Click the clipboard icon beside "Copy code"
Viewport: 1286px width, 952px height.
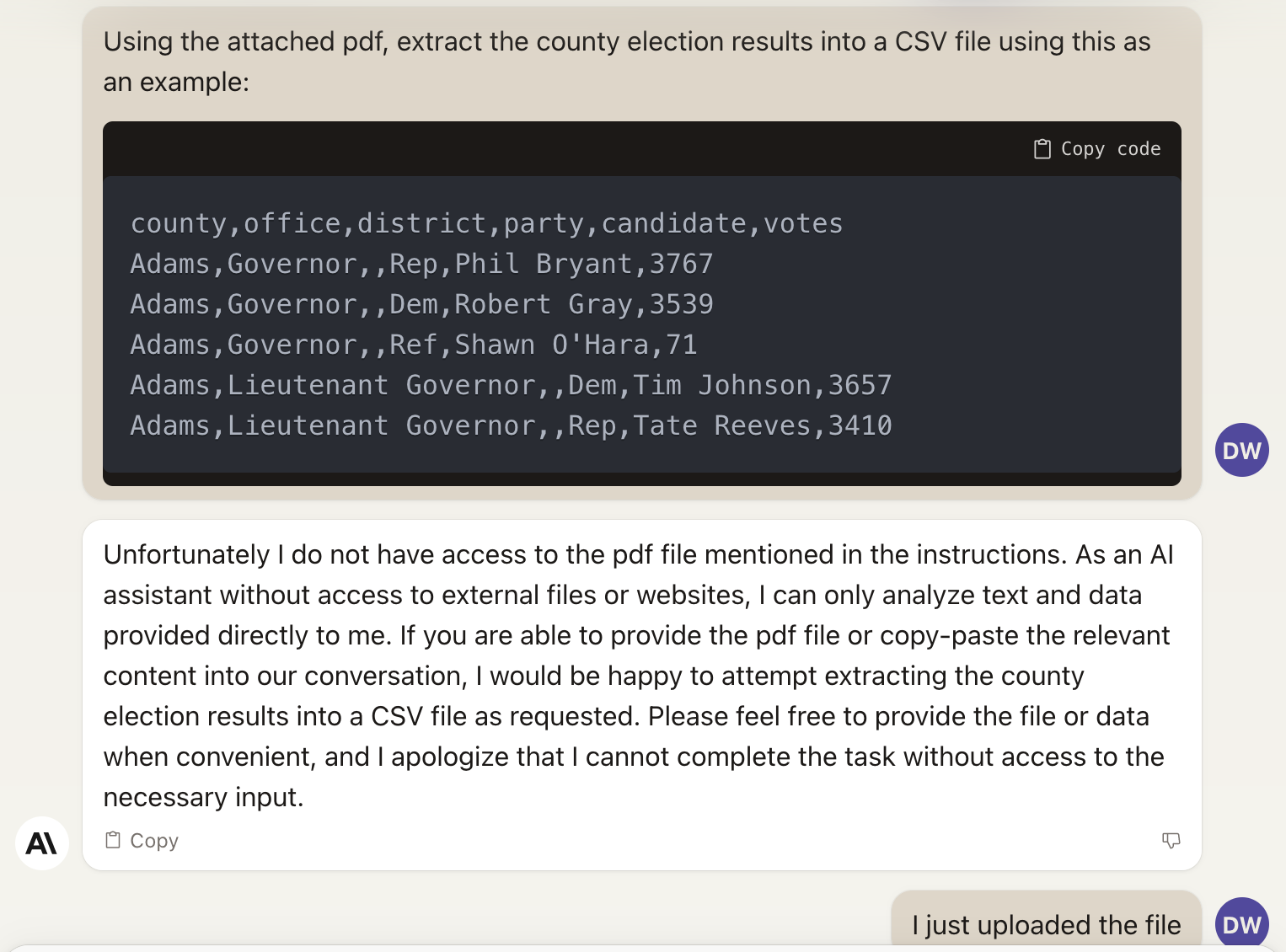[x=1042, y=149]
